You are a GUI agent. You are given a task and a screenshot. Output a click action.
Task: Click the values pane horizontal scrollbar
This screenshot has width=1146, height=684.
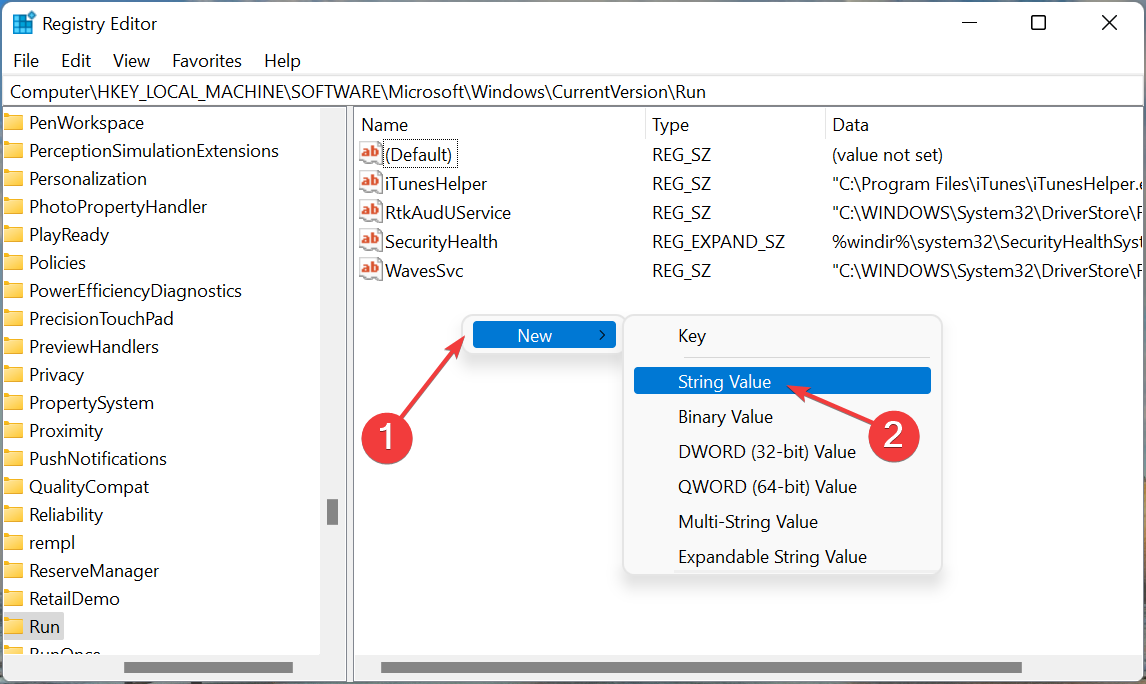coord(701,667)
